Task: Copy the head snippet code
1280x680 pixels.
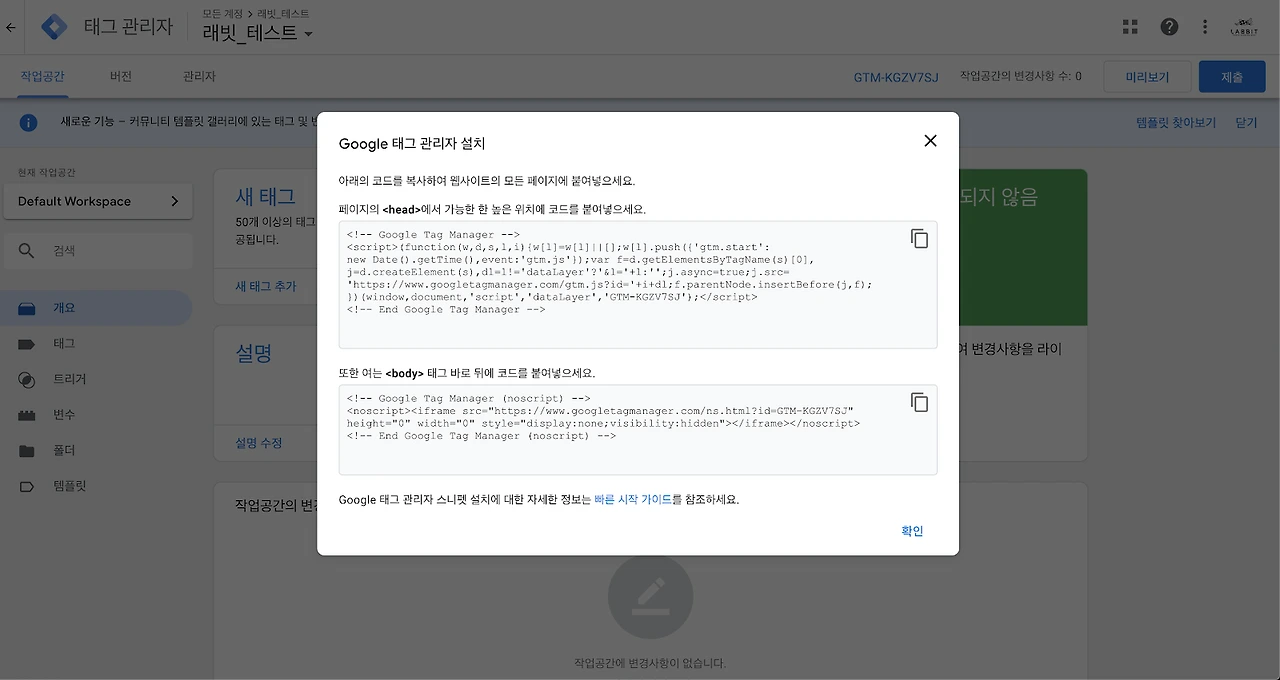Action: (x=919, y=239)
